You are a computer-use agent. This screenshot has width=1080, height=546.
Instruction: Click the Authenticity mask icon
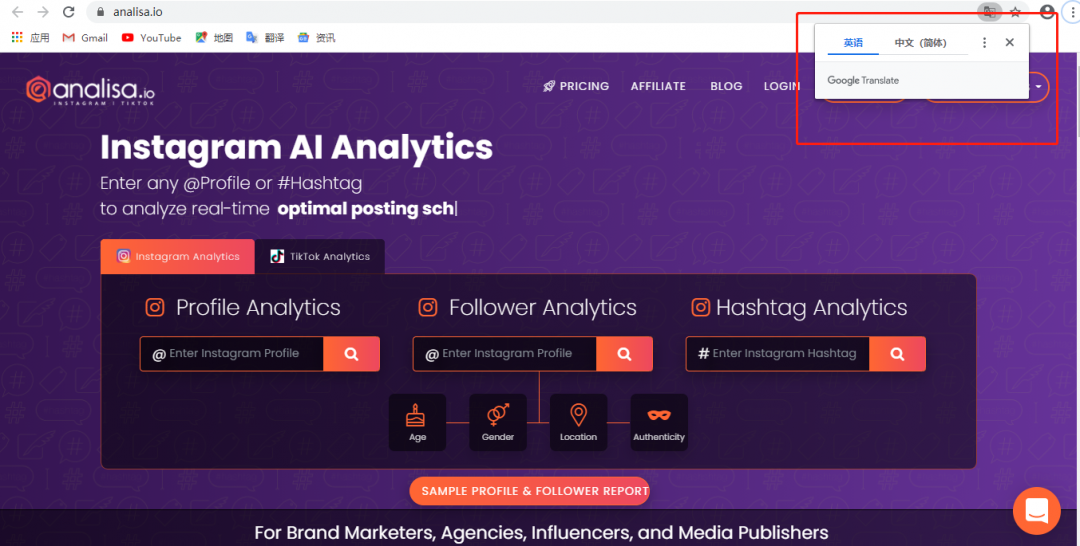coord(659,421)
